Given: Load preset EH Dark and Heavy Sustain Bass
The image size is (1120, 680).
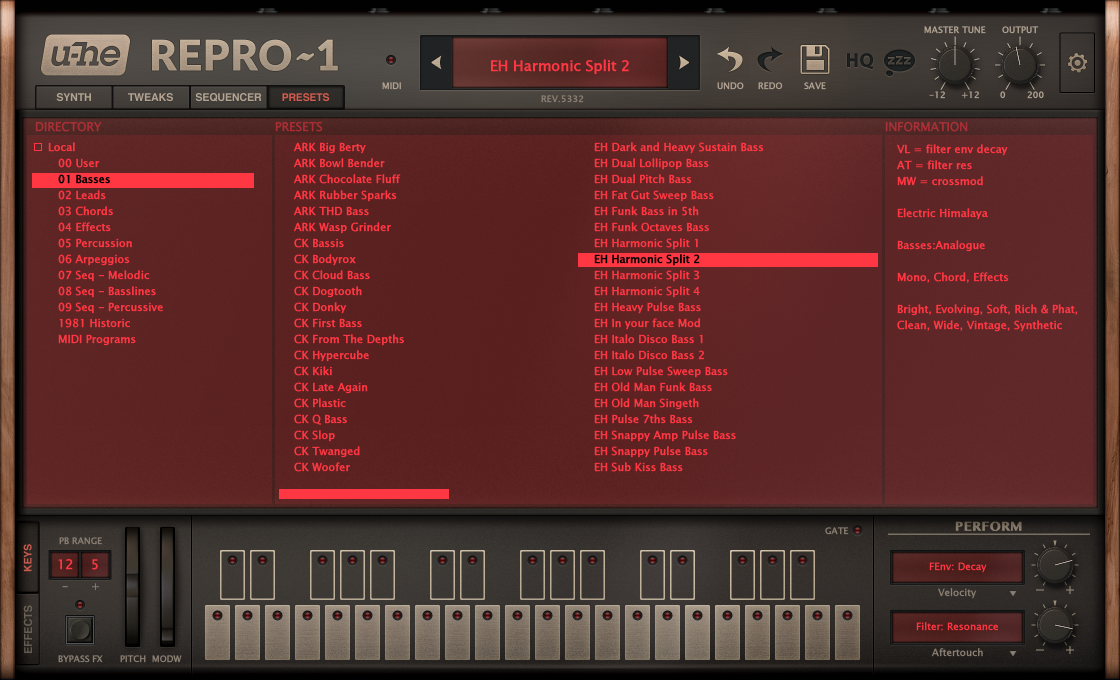Looking at the screenshot, I should pos(679,147).
